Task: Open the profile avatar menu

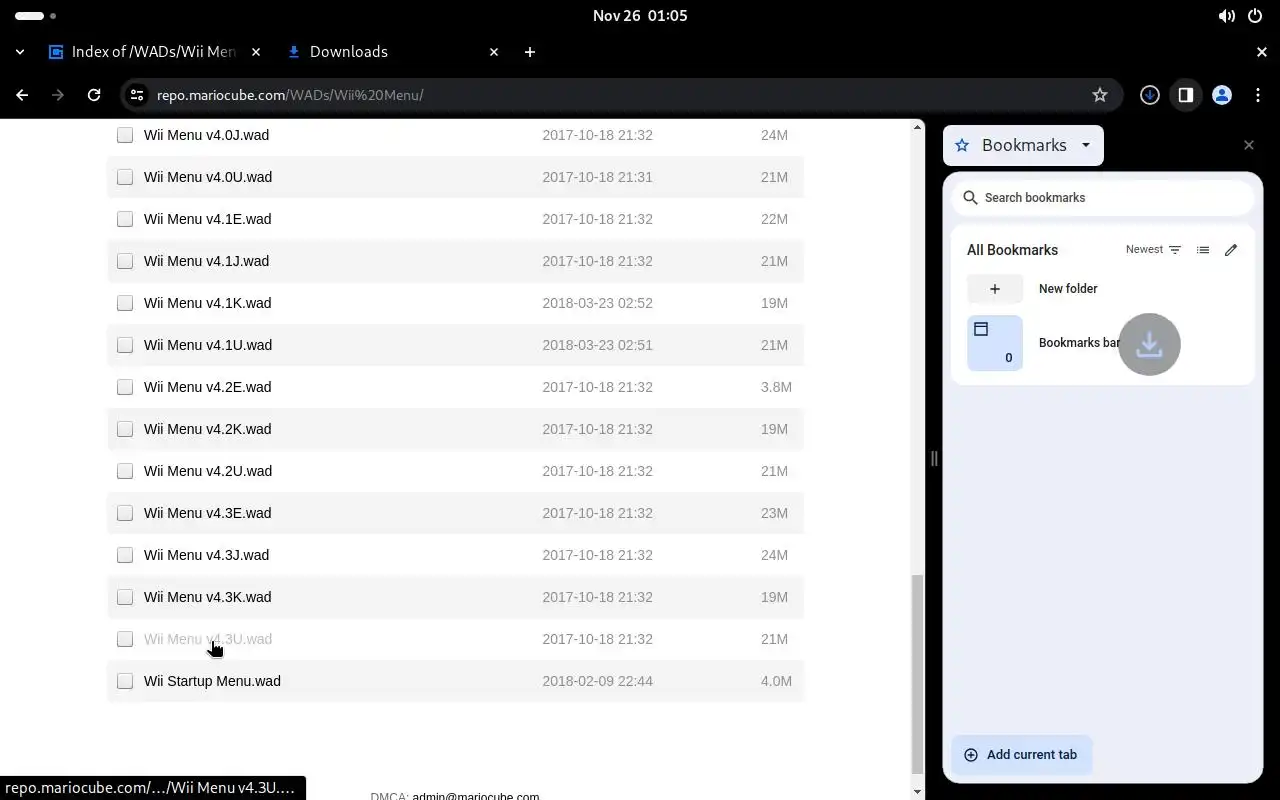Action: (1222, 95)
